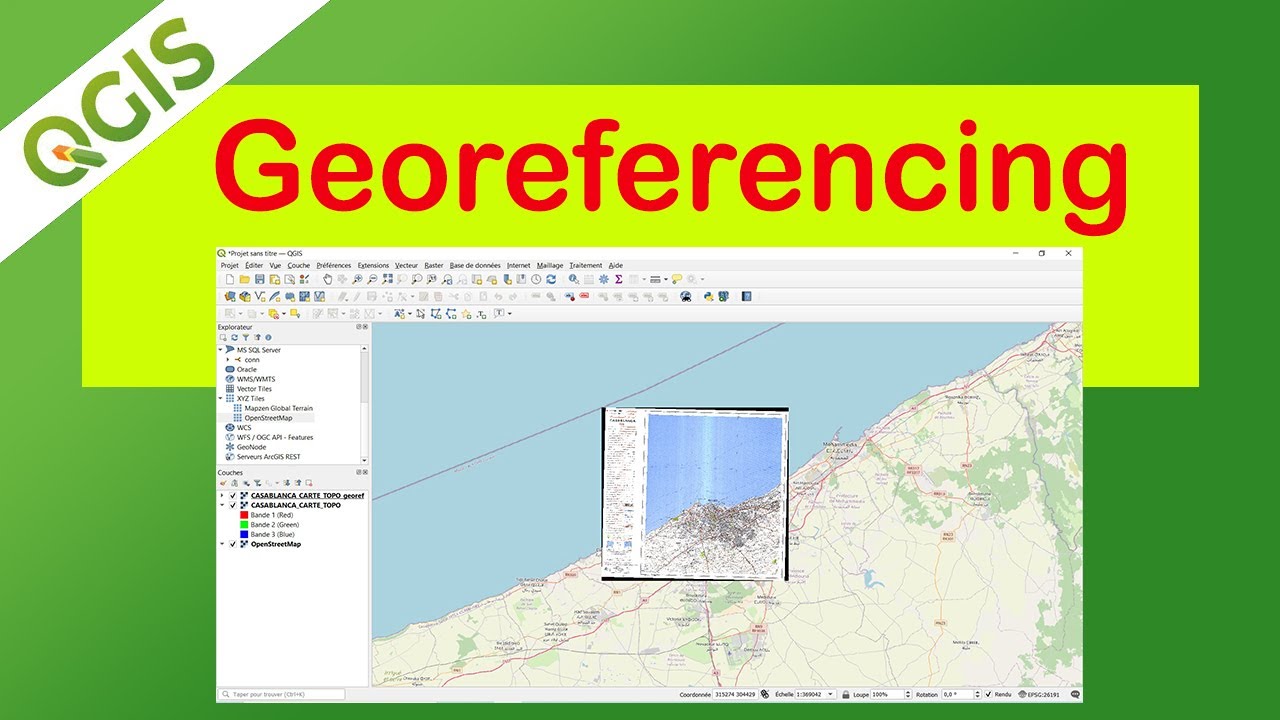1280x720 pixels.
Task: Click the Zoom full extent icon
Action: click(387, 279)
